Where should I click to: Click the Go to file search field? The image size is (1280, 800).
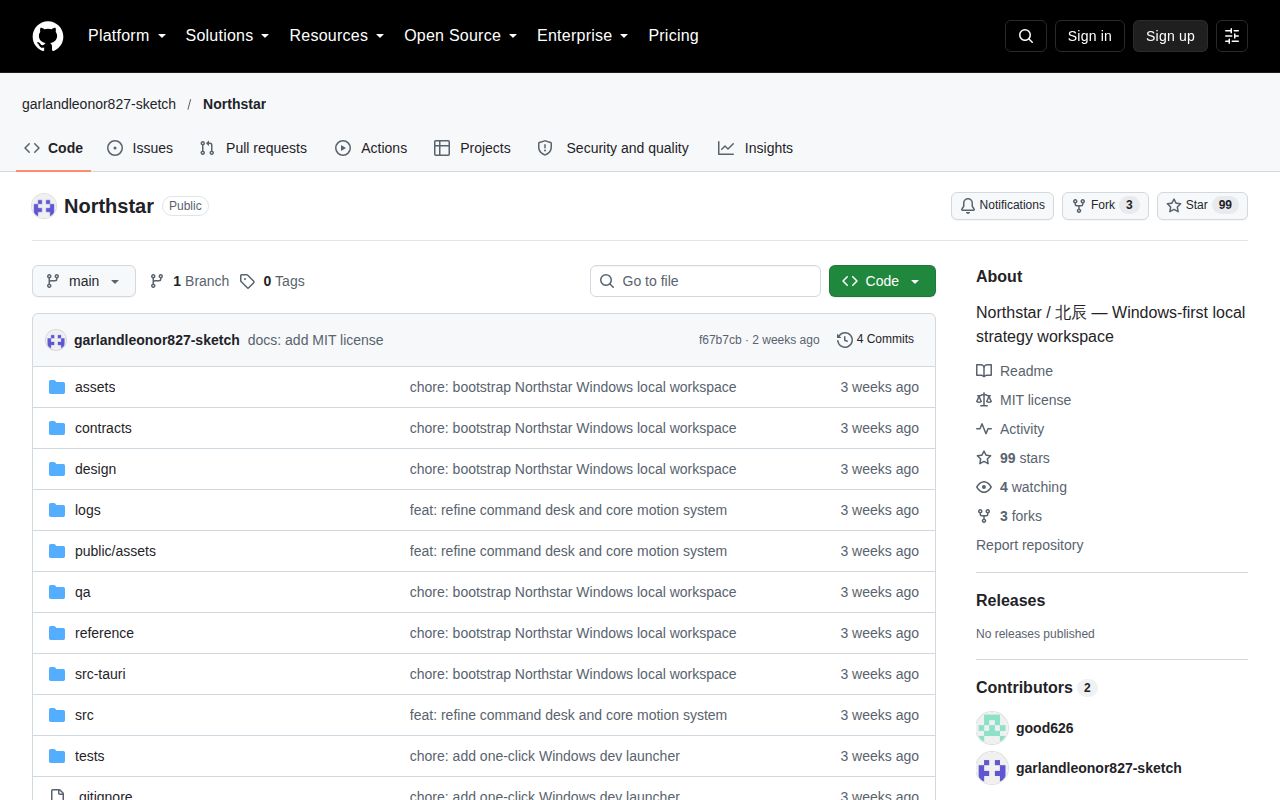click(x=705, y=281)
